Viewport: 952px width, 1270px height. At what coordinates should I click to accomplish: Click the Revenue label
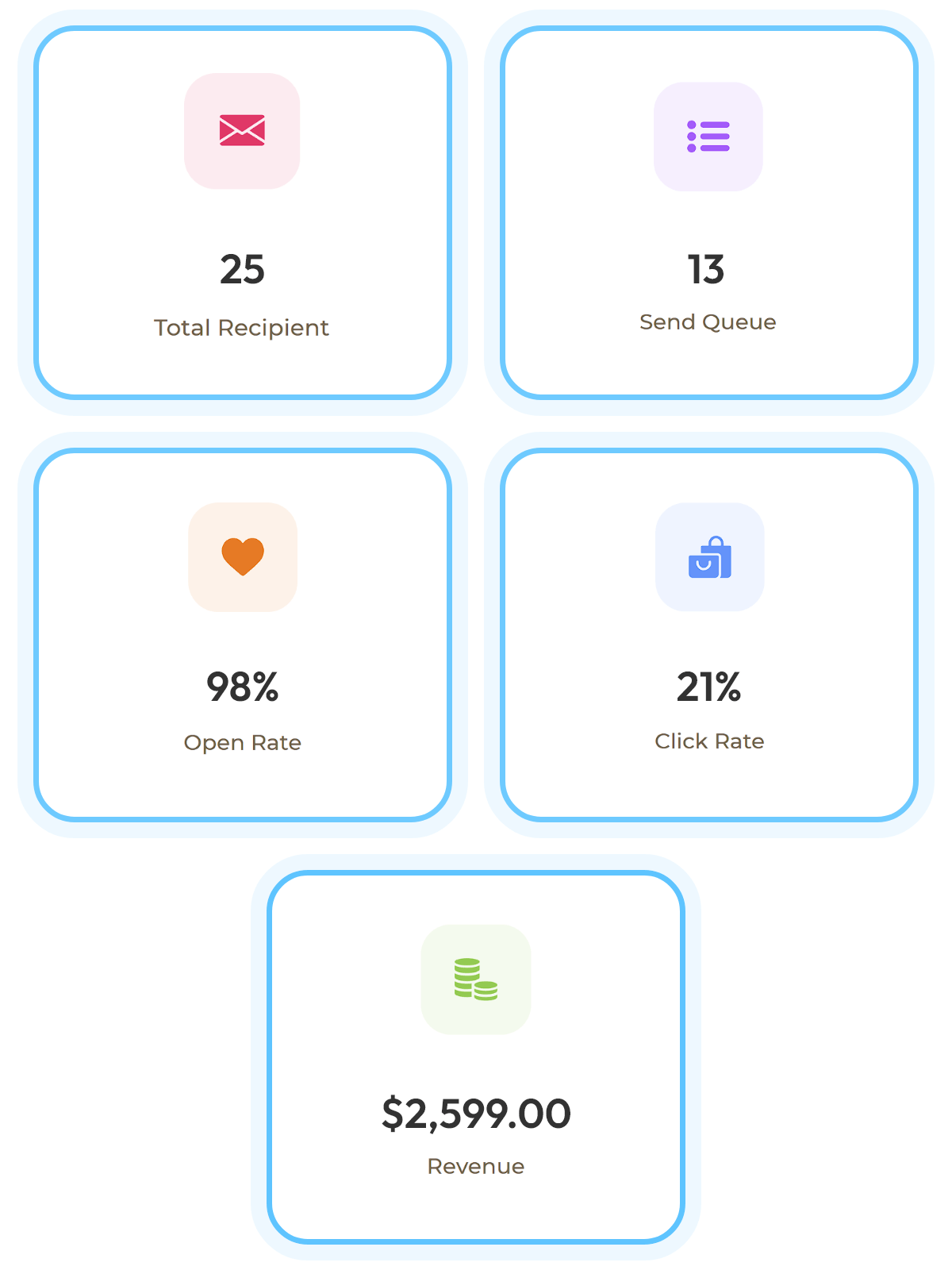click(476, 1166)
